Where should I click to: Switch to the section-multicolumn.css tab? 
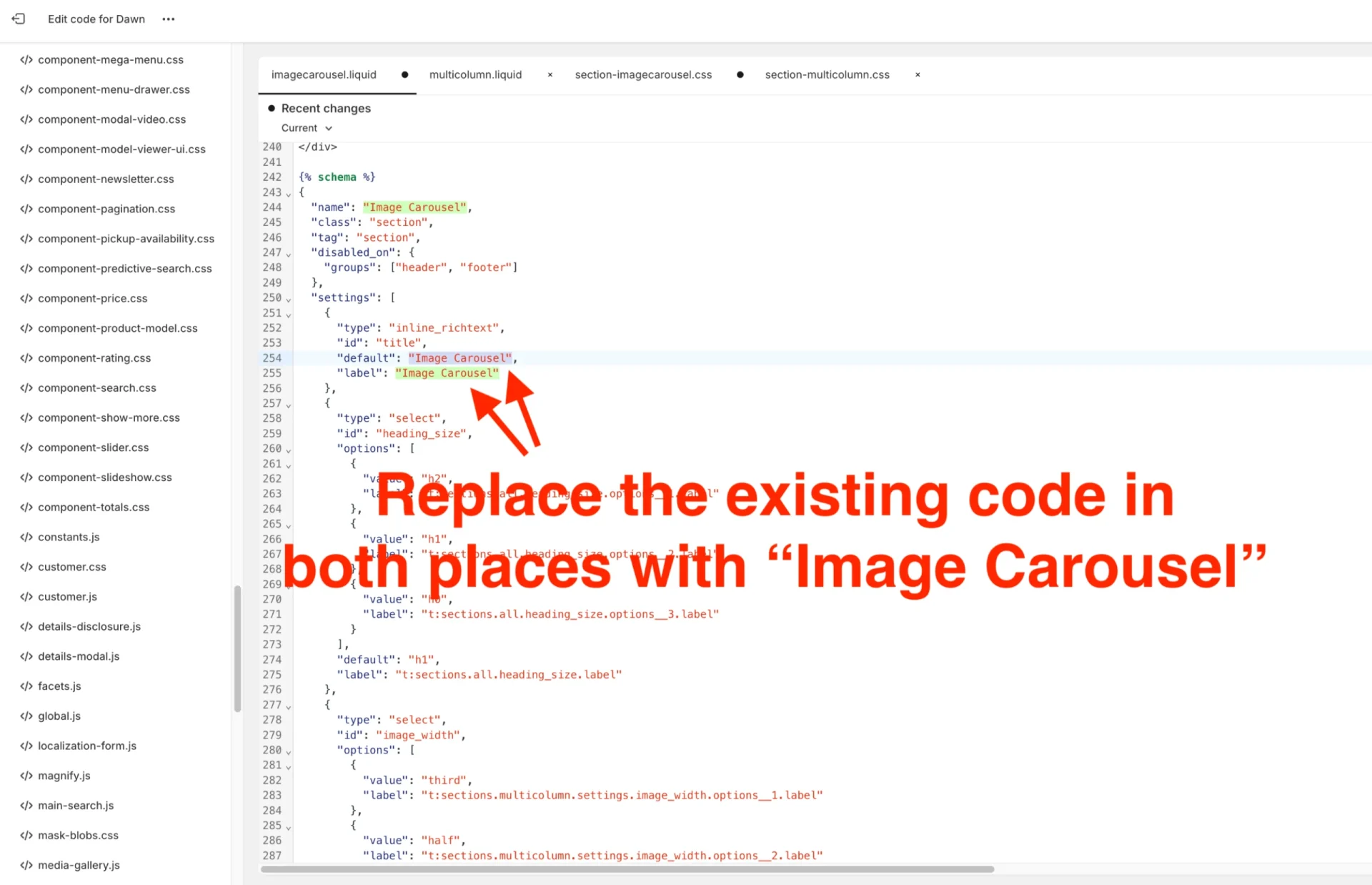coord(827,74)
